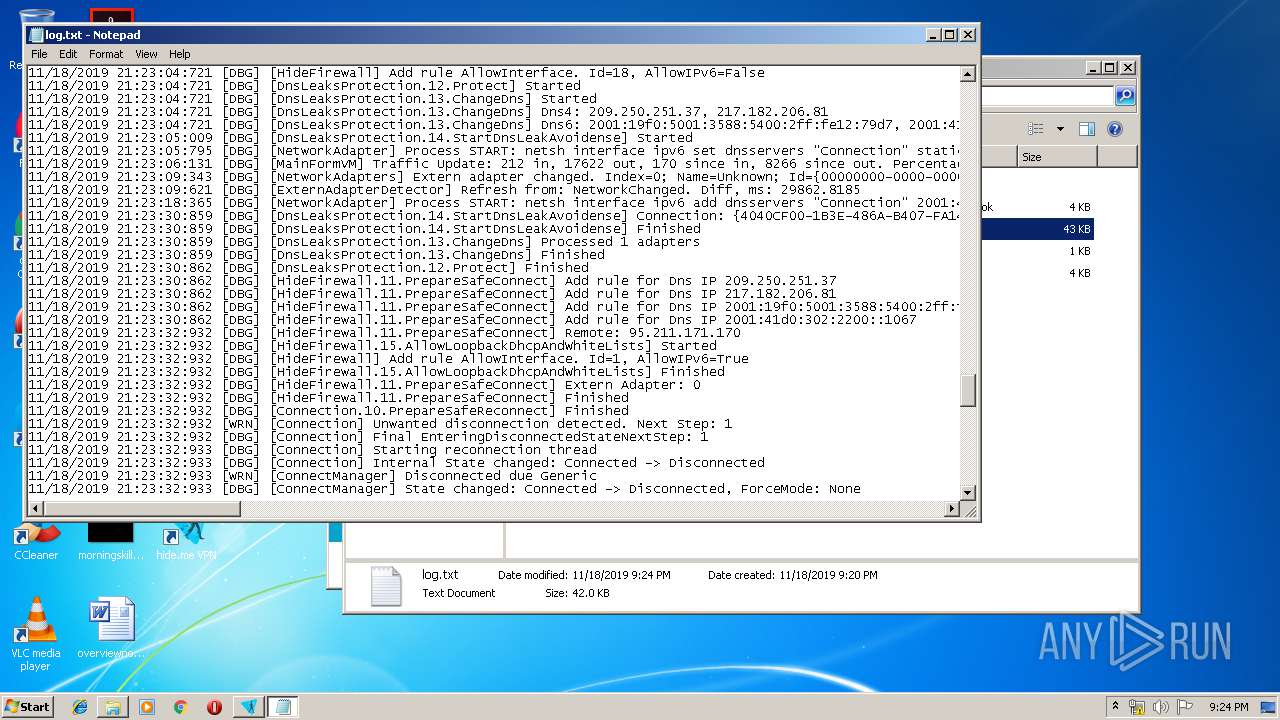This screenshot has width=1280, height=720.
Task: Switch to the Notepad taskbar button
Action: coord(283,707)
